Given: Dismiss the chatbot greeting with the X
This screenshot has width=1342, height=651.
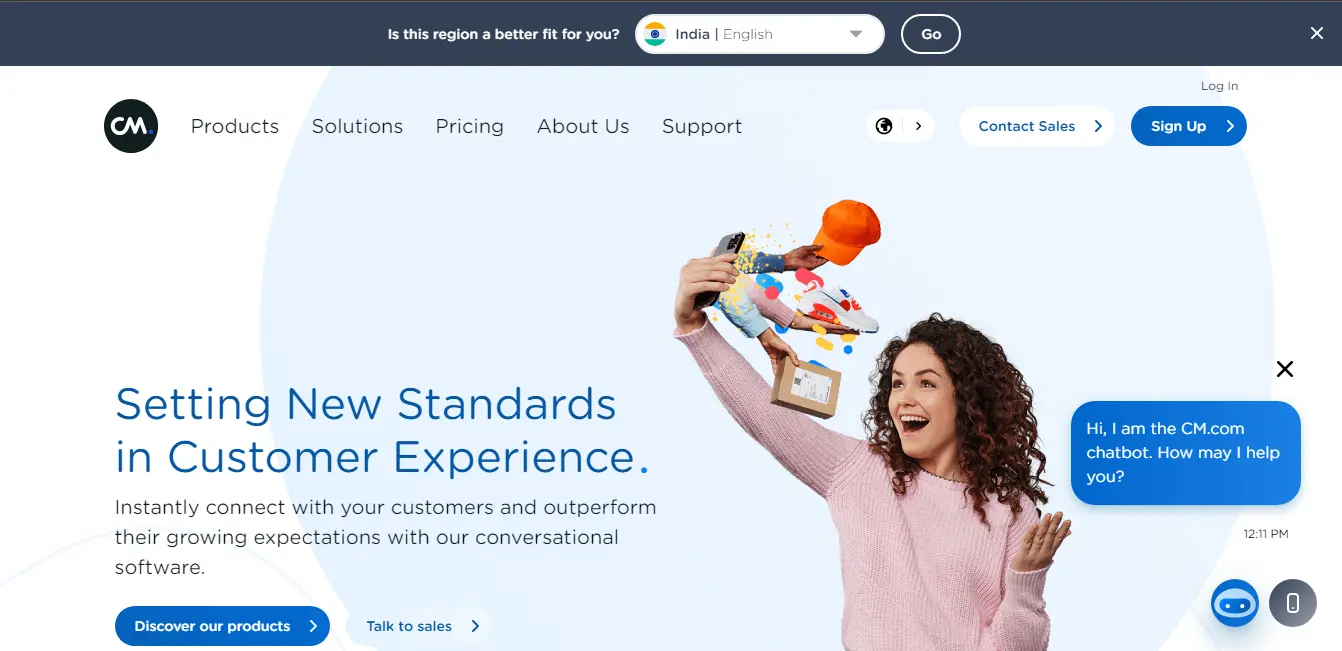Looking at the screenshot, I should (1285, 369).
